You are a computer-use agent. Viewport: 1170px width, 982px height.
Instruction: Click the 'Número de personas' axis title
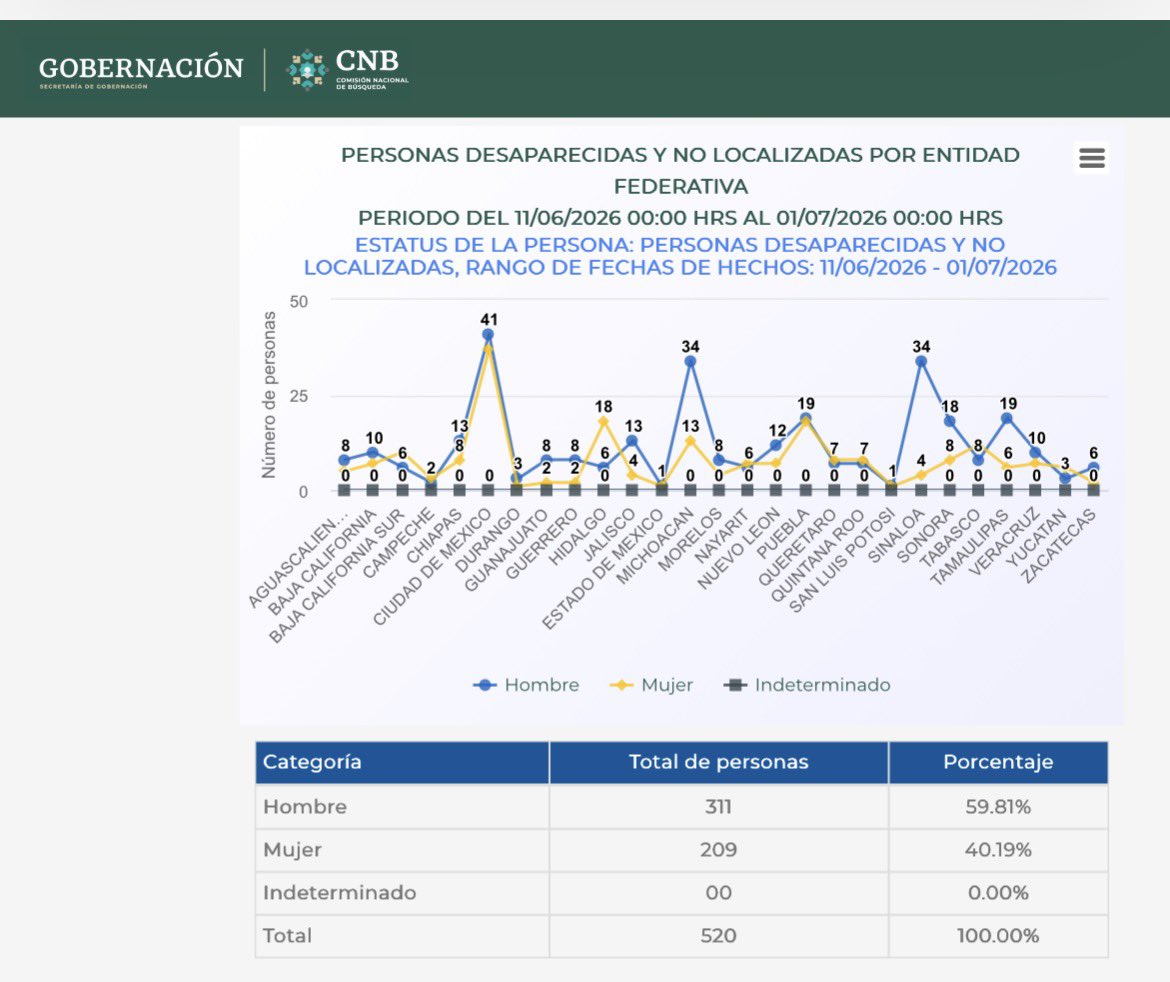pyautogui.click(x=269, y=395)
